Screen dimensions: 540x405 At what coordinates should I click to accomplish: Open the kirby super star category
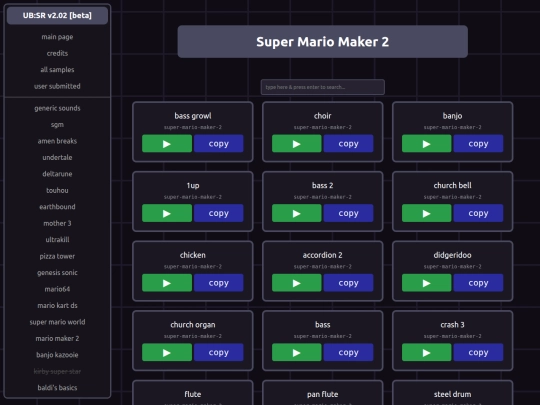(57, 371)
